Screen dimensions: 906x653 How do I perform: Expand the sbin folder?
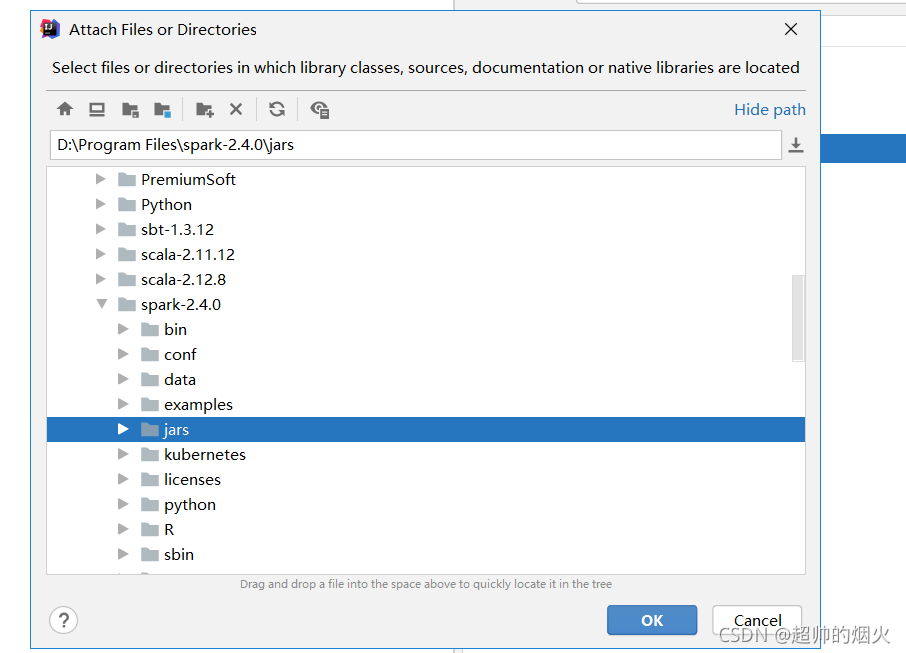(x=123, y=554)
